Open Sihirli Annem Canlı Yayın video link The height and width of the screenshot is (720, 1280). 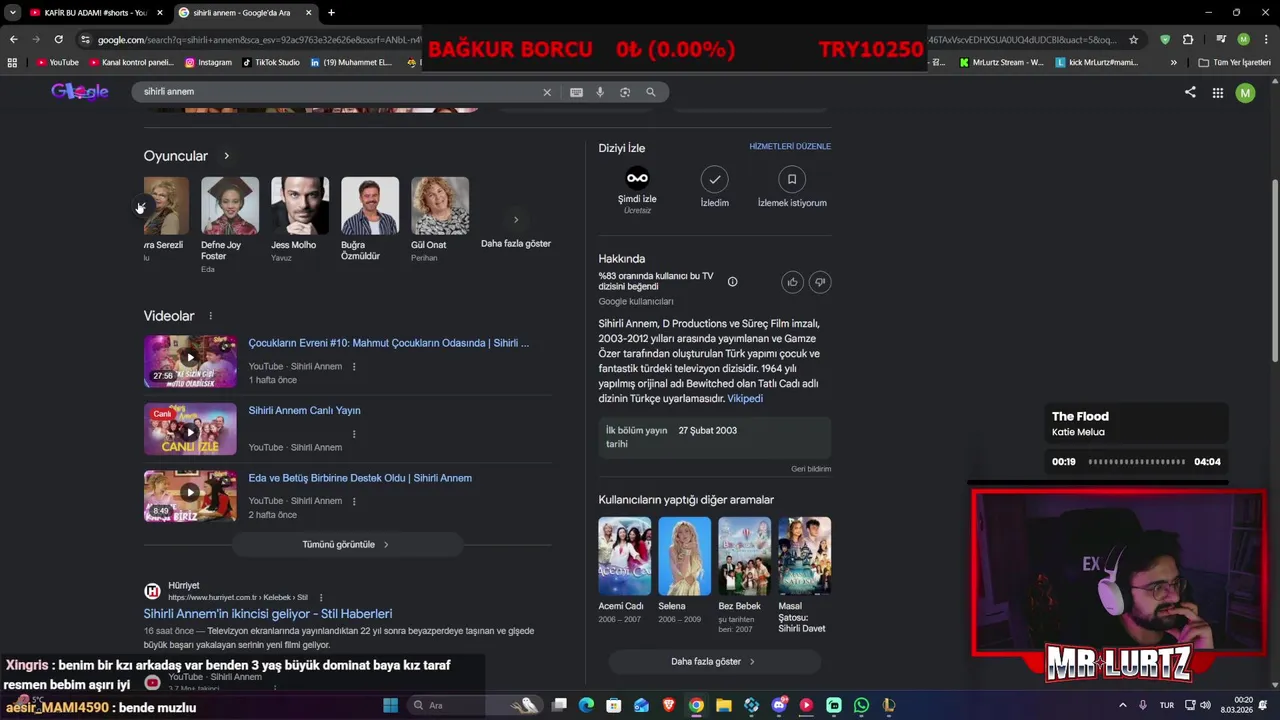(304, 410)
